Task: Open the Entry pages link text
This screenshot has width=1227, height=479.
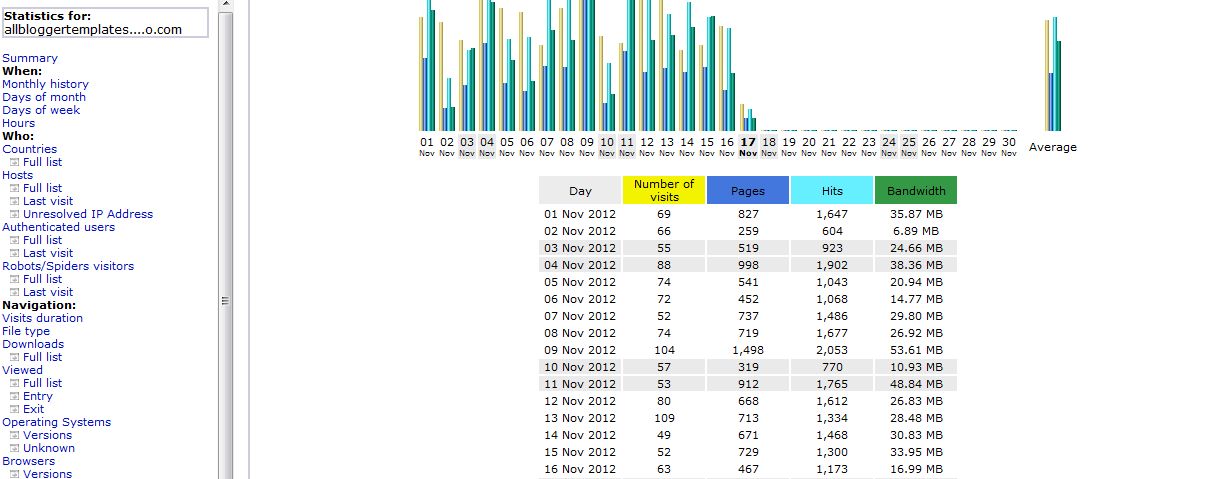Action: pyautogui.click(x=38, y=396)
